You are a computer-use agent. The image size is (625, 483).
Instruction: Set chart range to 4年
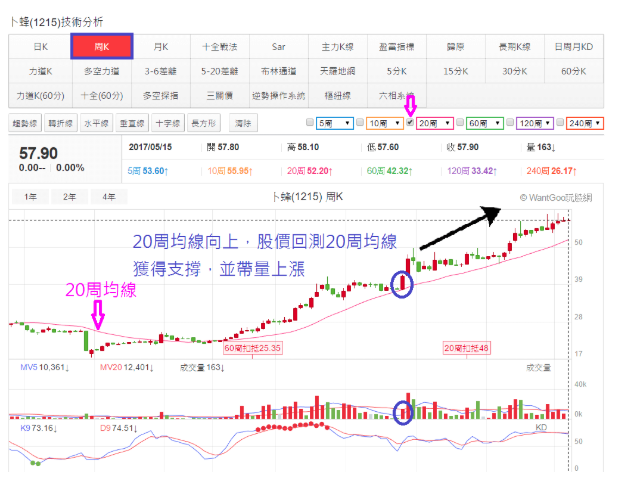click(x=109, y=197)
